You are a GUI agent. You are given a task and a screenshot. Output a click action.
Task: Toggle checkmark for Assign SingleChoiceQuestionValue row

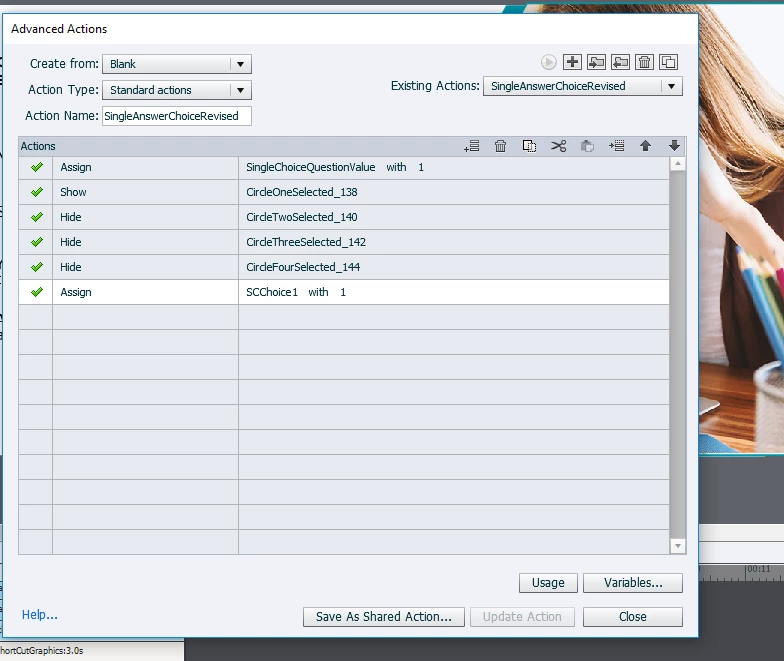(36, 167)
